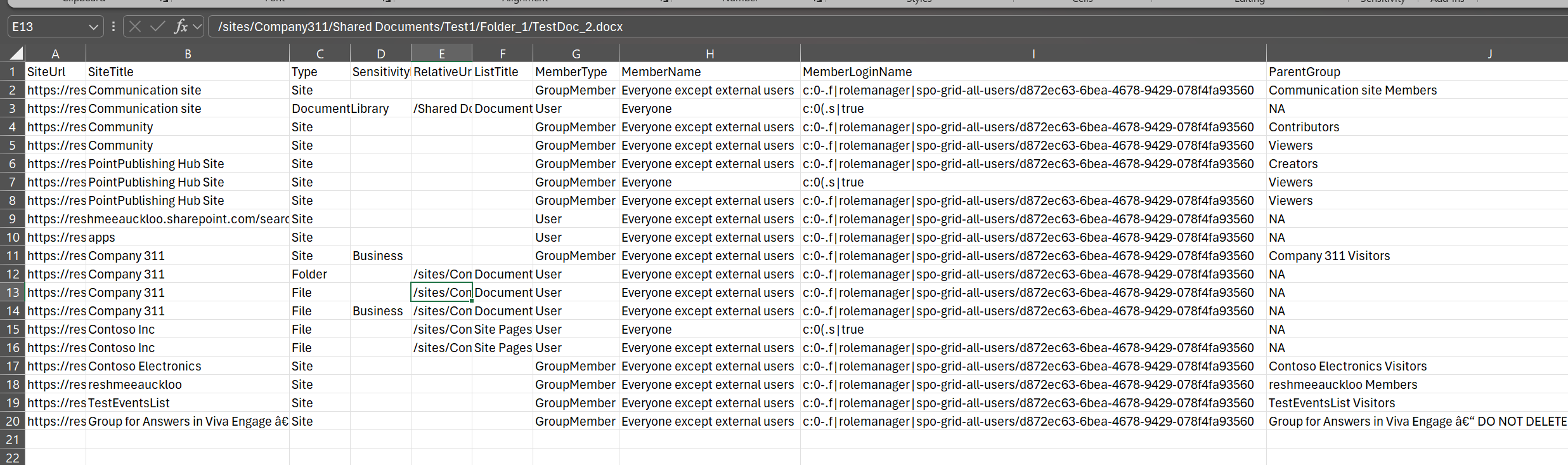
Task: Click the Enter checkmark icon in formula bar
Action: point(157,27)
